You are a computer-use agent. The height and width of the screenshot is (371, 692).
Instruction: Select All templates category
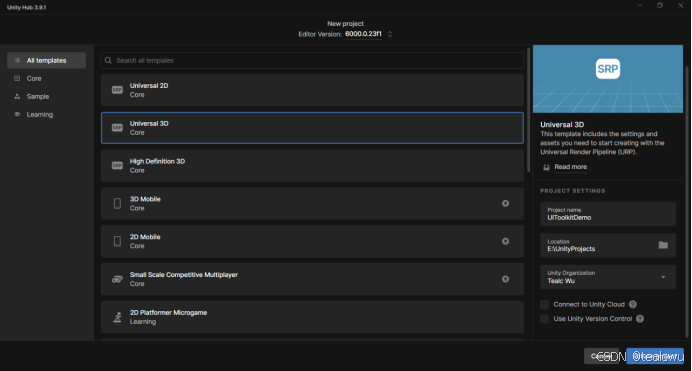pyautogui.click(x=46, y=60)
